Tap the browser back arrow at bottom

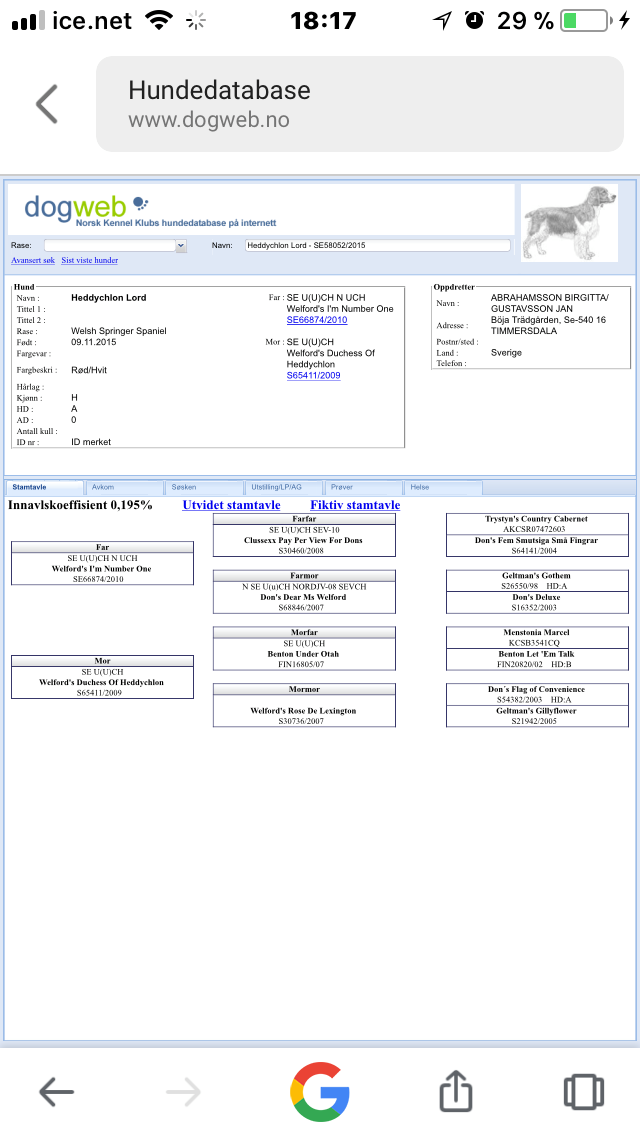[x=56, y=1091]
